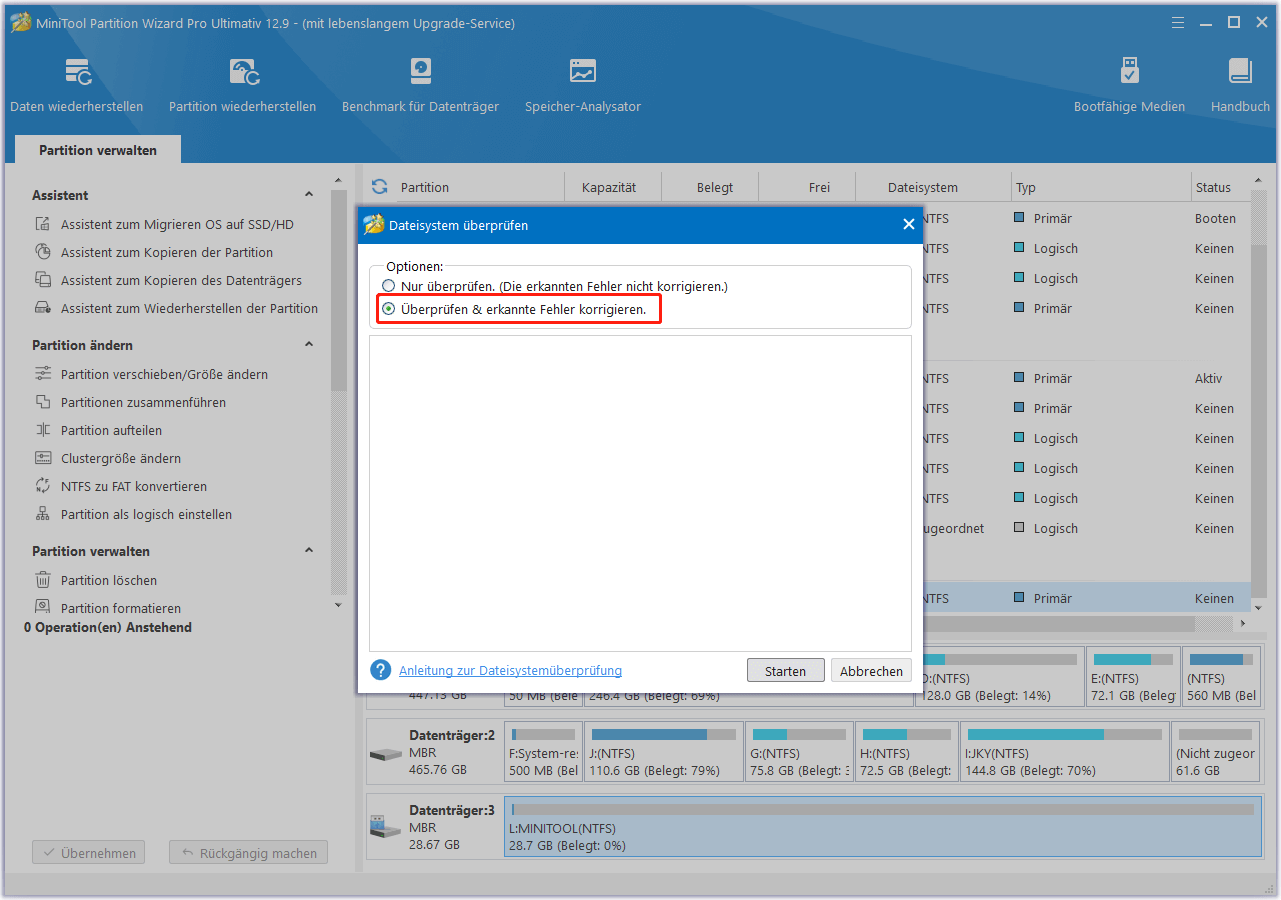
Task: Close the Dateisystem überprüfen dialog
Action: coord(909,225)
